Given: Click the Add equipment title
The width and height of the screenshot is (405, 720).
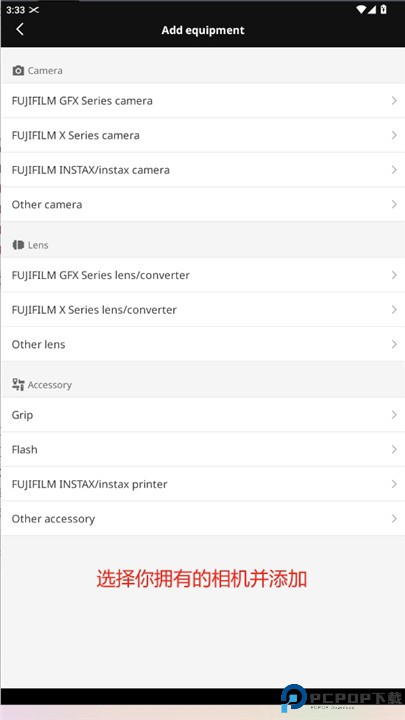Looking at the screenshot, I should click(x=202, y=30).
